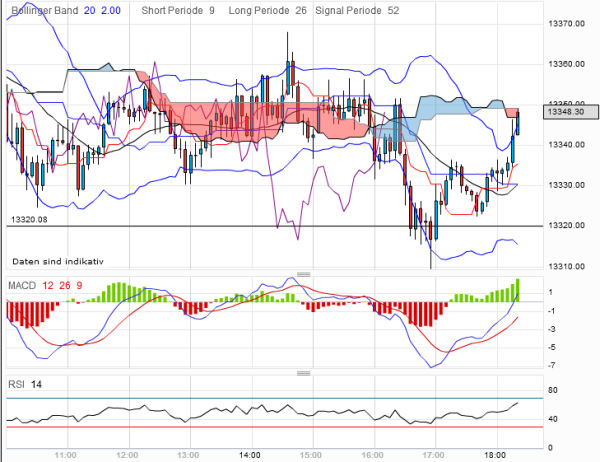
Task: Click the splitter handle above MACD panel
Action: tap(303, 274)
